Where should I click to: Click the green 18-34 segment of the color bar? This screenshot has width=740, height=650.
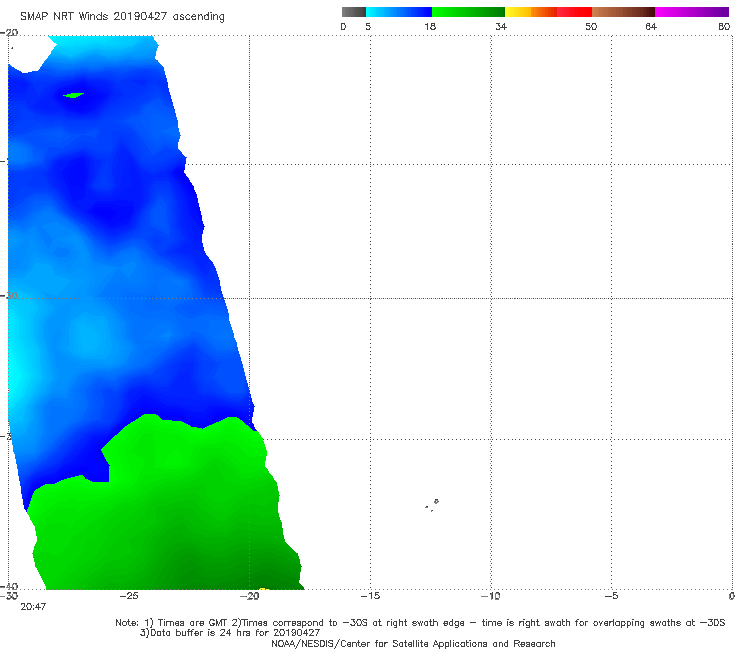(x=468, y=12)
